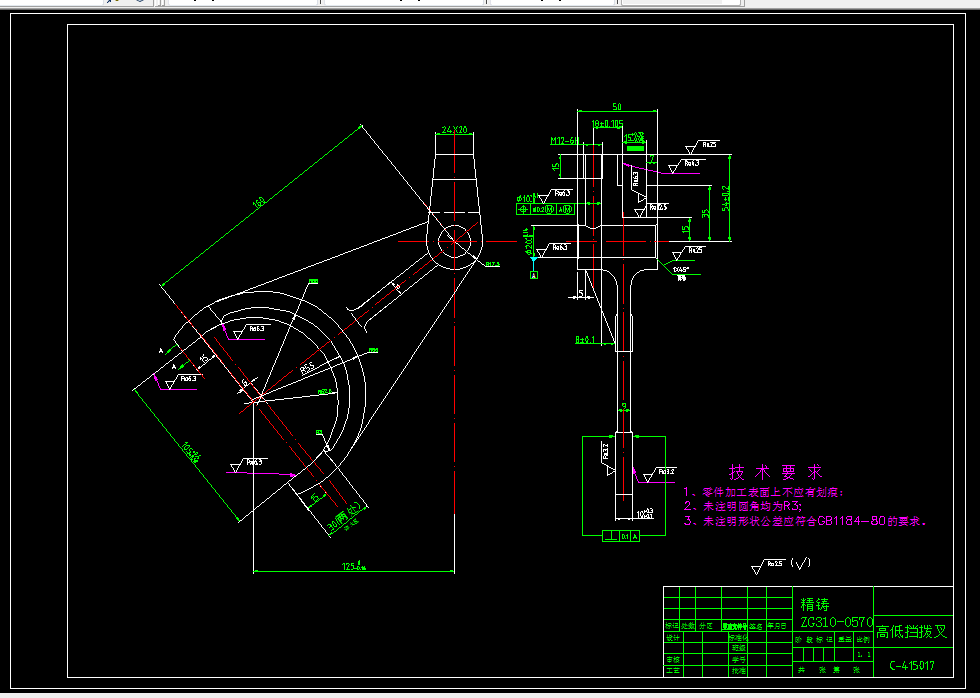
Task: Pick the 125.6 horizontal dimension
Action: pyautogui.click(x=354, y=566)
